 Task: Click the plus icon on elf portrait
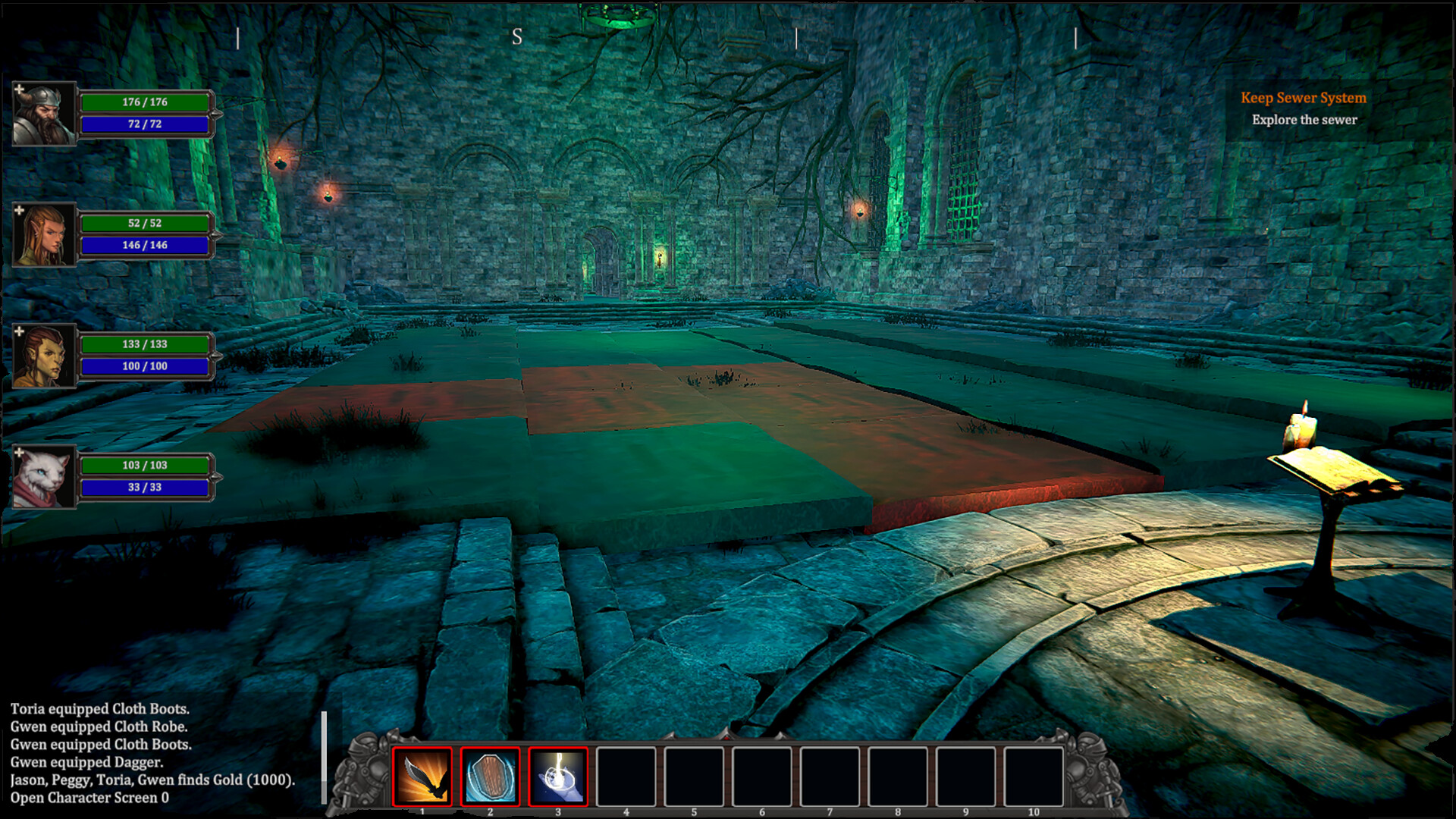click(19, 210)
